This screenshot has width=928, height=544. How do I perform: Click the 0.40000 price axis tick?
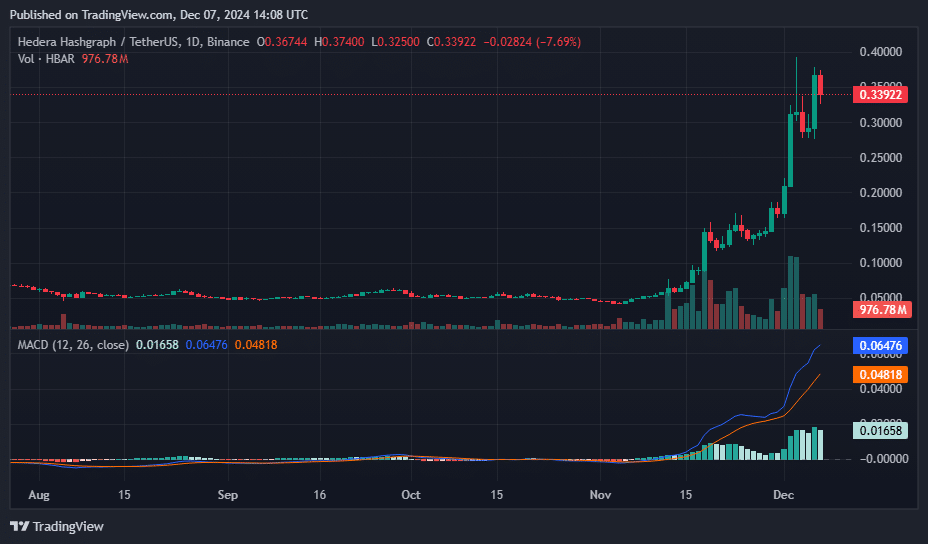(881, 52)
